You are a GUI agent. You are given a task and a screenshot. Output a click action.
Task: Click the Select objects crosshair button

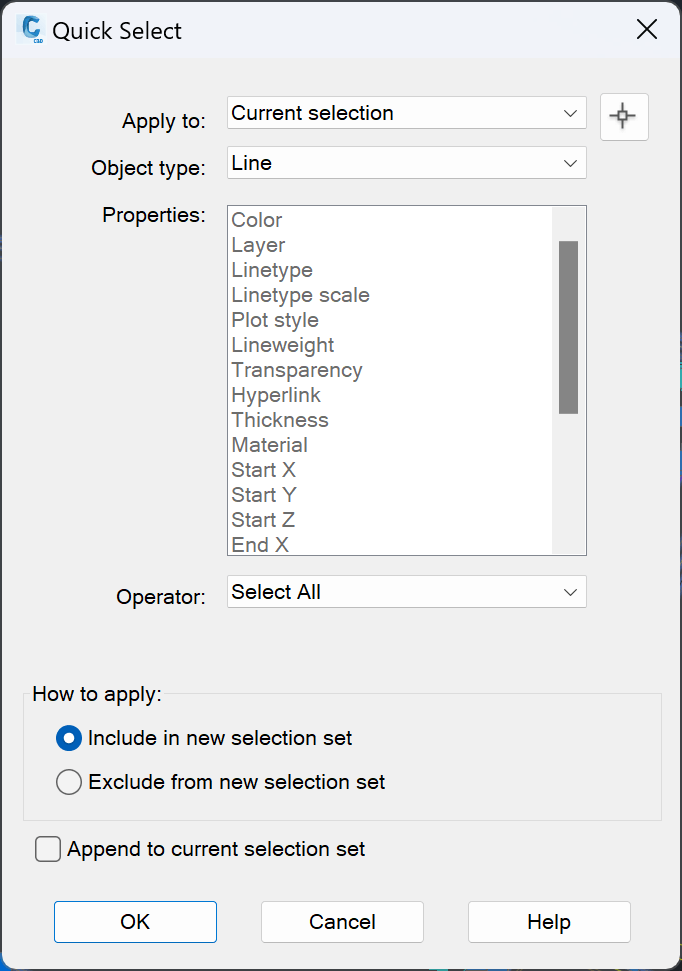[624, 117]
